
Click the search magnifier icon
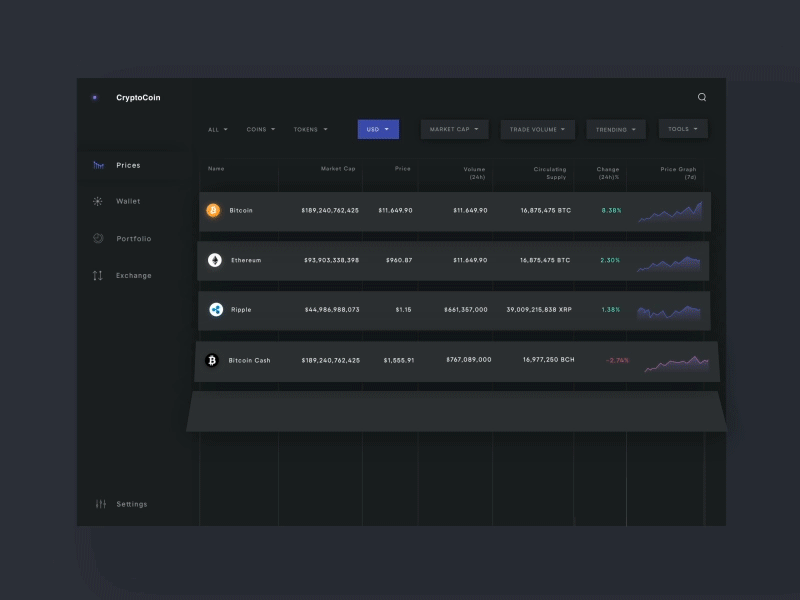point(702,97)
